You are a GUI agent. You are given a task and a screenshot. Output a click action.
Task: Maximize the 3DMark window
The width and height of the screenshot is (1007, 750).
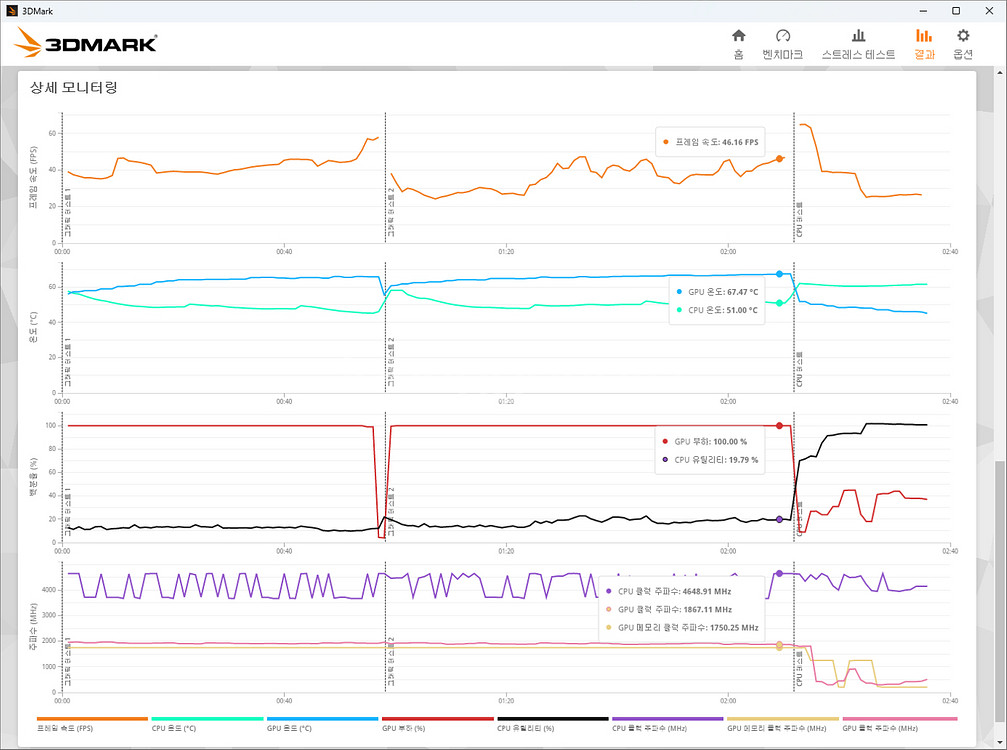coord(956,10)
